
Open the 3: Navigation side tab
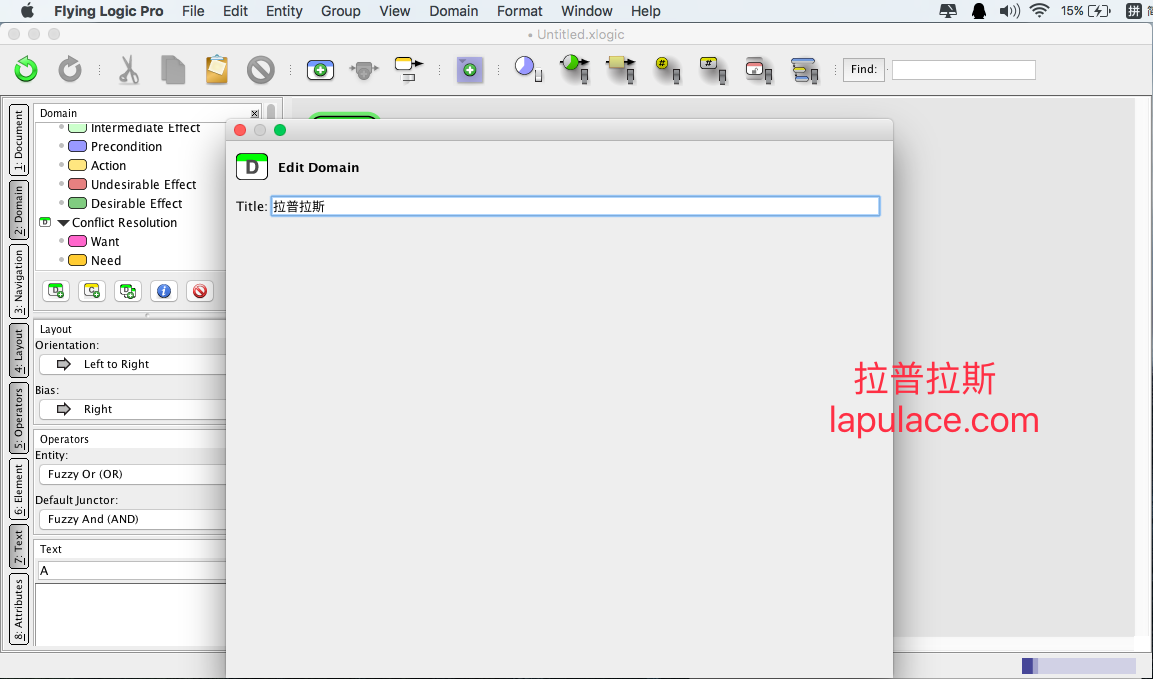tap(19, 282)
